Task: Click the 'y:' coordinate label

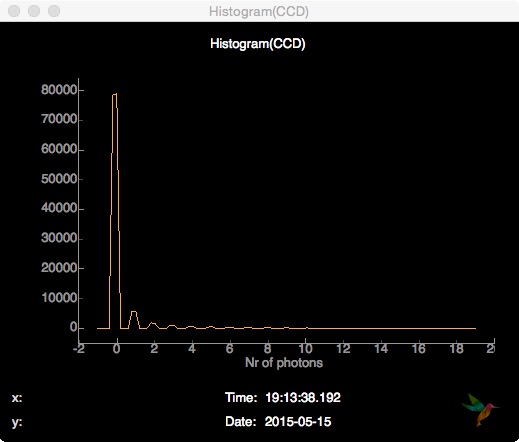Action: tap(17, 423)
